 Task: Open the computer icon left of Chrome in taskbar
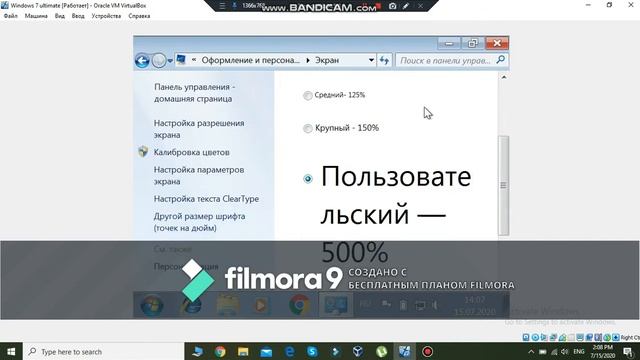coord(197,351)
